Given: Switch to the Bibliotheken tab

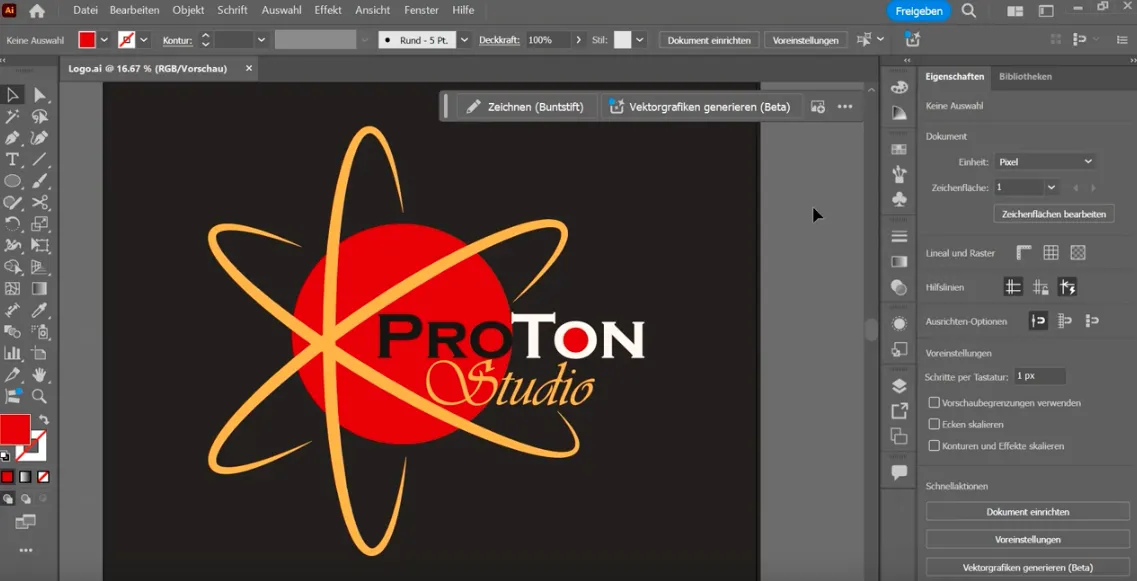Looking at the screenshot, I should coord(1025,76).
